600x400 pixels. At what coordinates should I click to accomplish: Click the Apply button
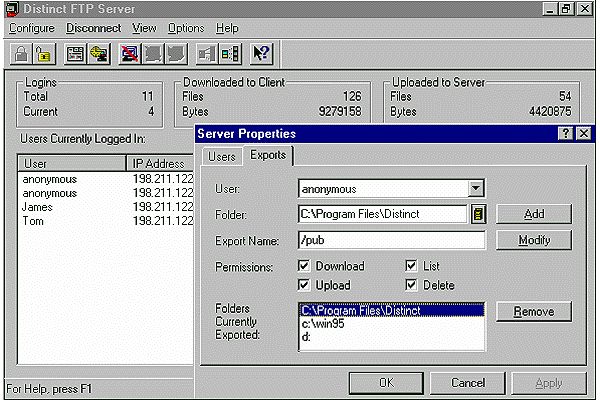[549, 383]
